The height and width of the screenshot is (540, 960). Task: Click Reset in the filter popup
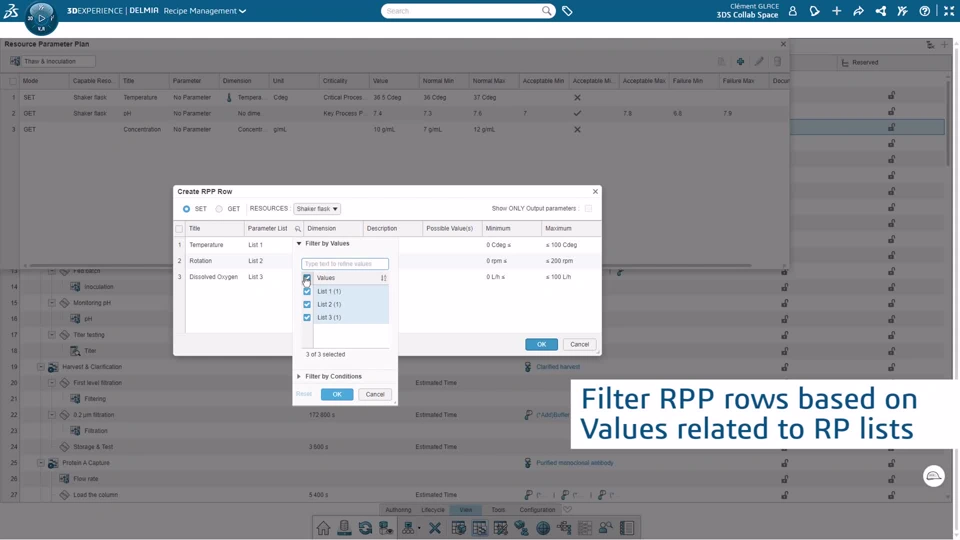[304, 394]
